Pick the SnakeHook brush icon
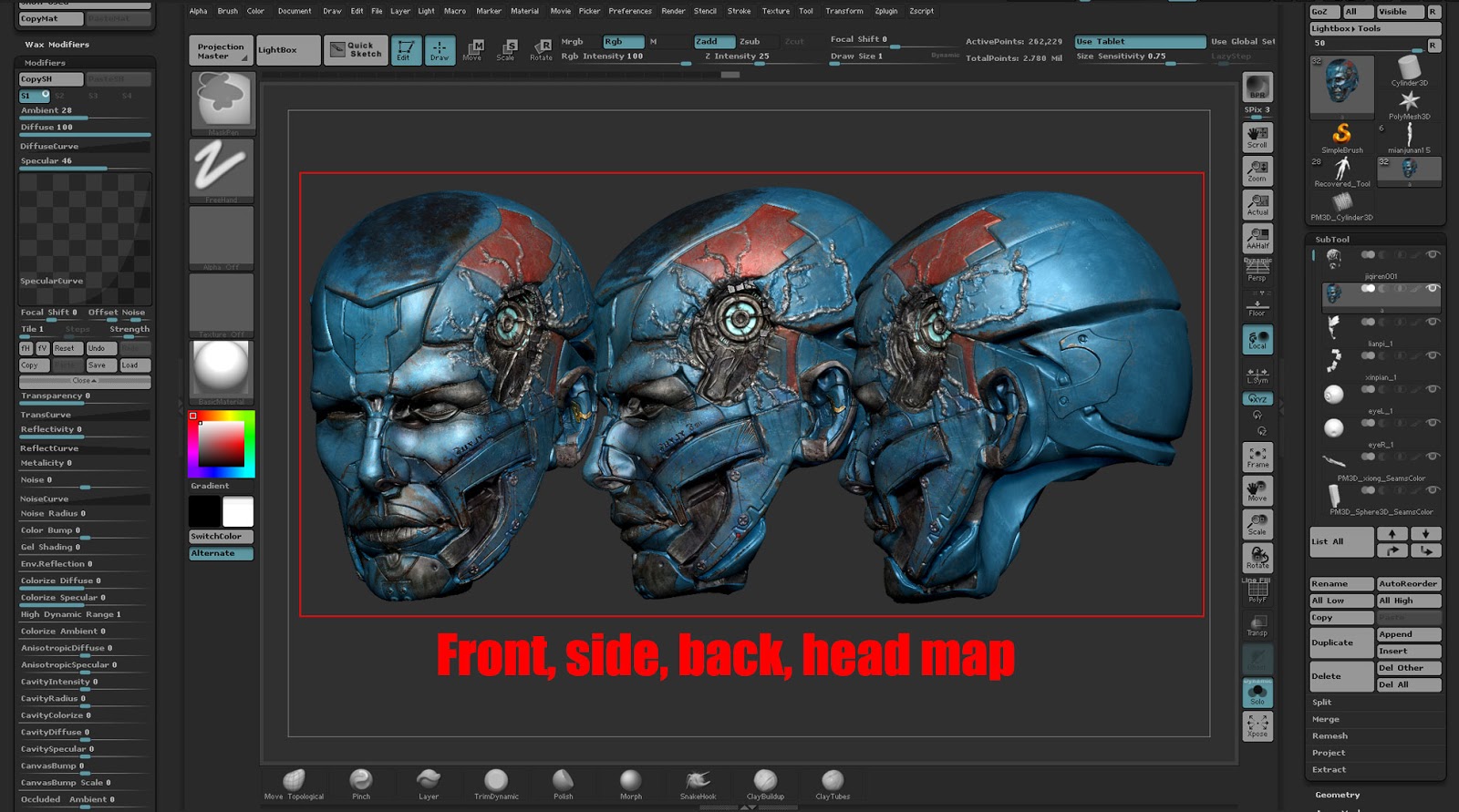 click(698, 782)
